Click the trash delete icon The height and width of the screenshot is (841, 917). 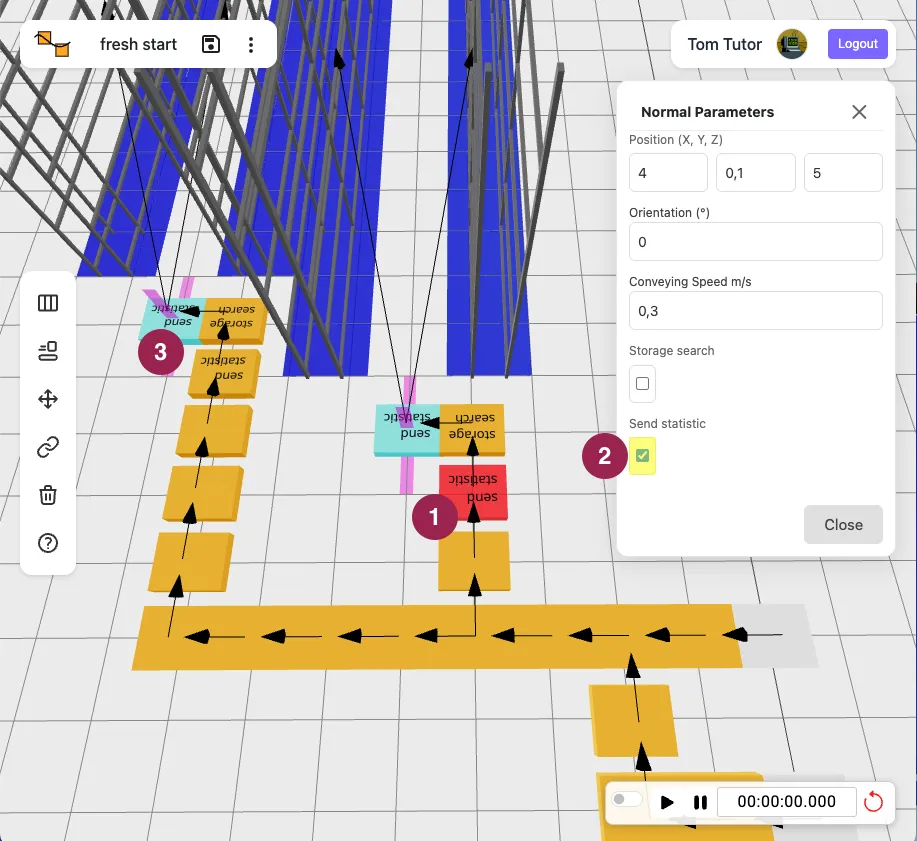point(47,495)
